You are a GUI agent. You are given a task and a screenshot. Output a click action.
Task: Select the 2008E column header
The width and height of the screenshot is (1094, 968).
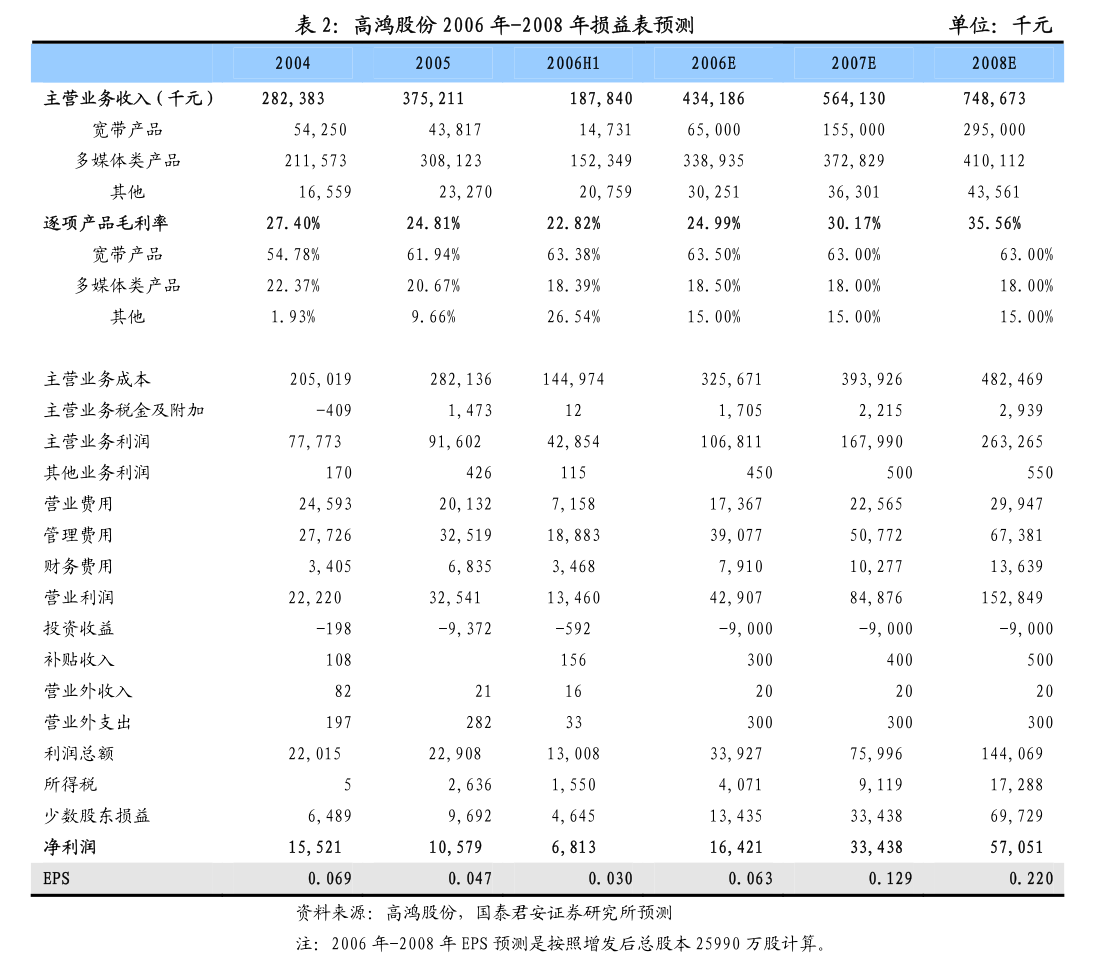coord(994,63)
